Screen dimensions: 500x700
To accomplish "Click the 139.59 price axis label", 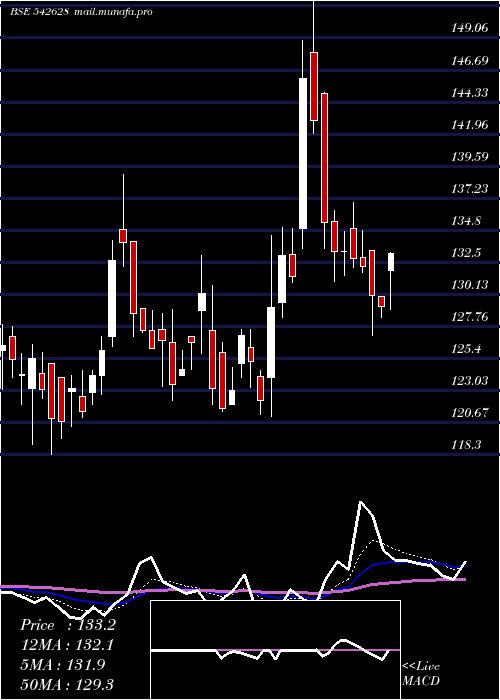I will (x=469, y=157).
